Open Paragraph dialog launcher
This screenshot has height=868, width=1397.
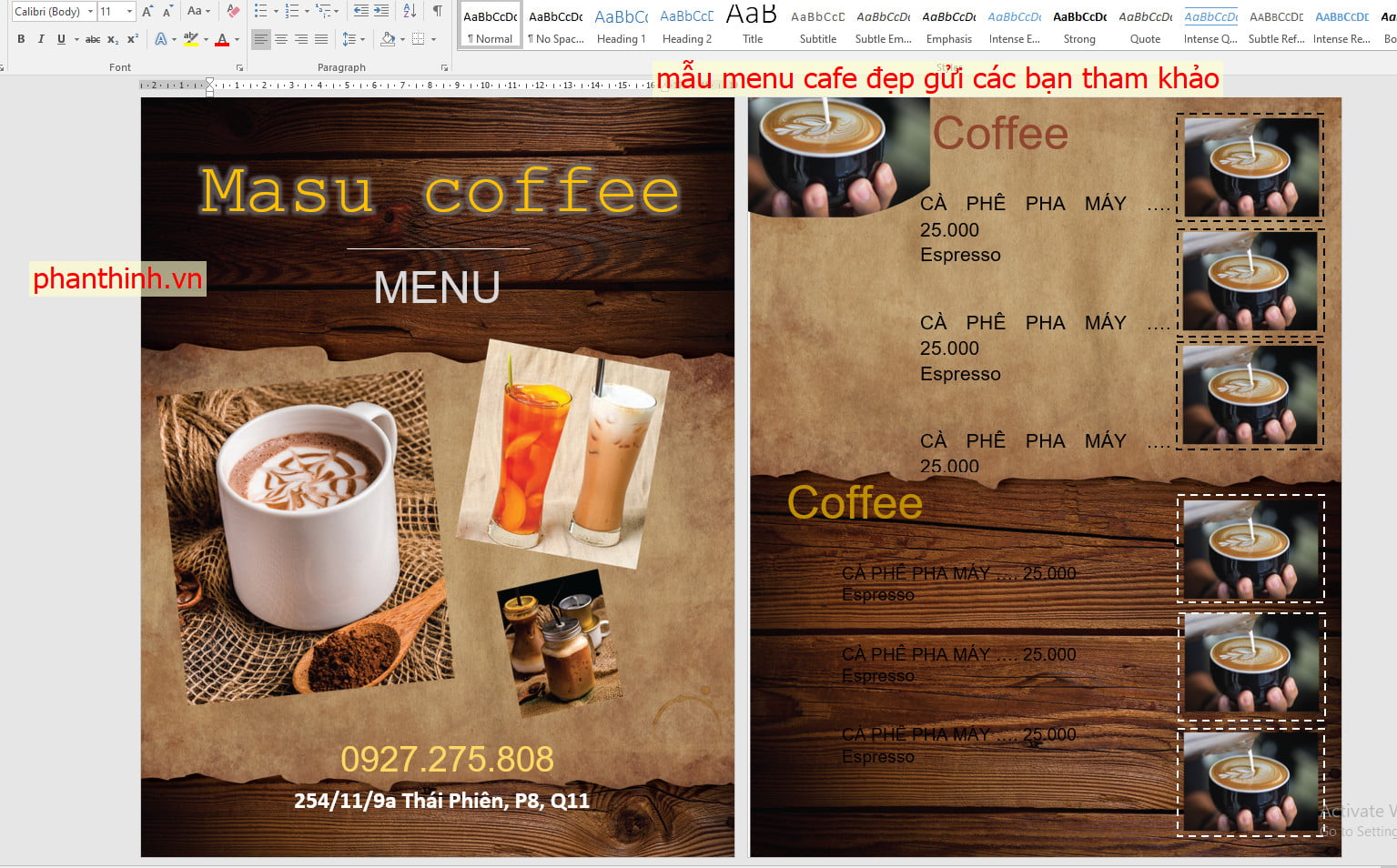click(444, 67)
